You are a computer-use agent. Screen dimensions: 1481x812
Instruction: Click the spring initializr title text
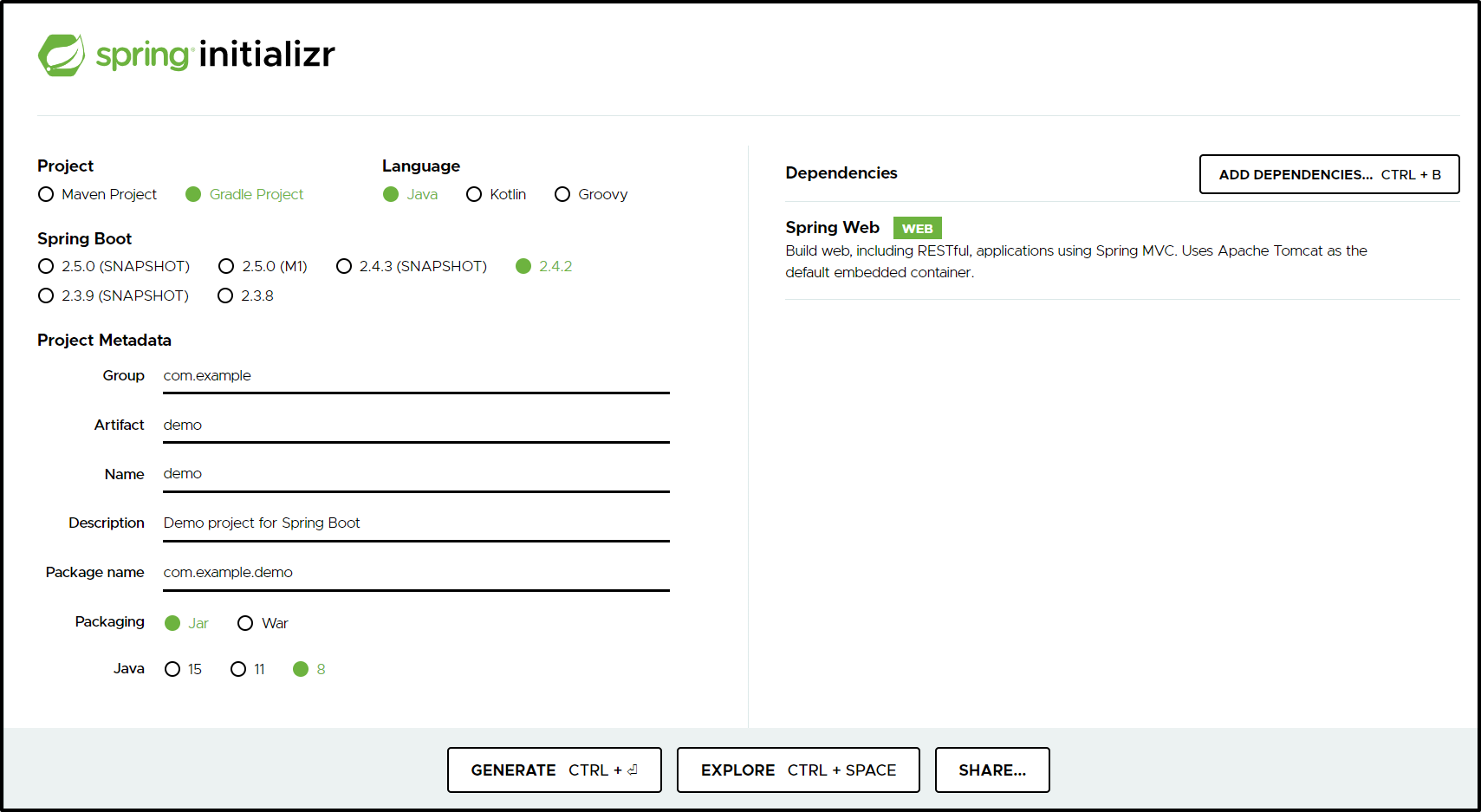215,55
